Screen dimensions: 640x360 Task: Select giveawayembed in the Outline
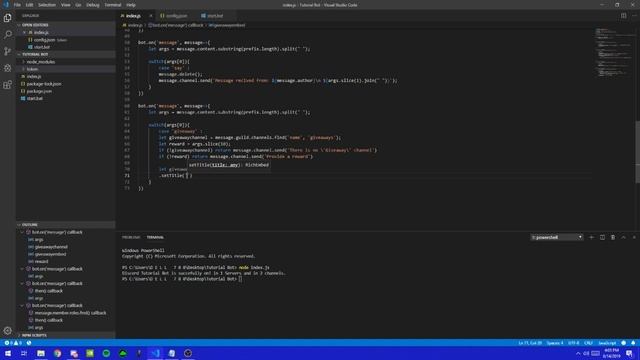50,254
